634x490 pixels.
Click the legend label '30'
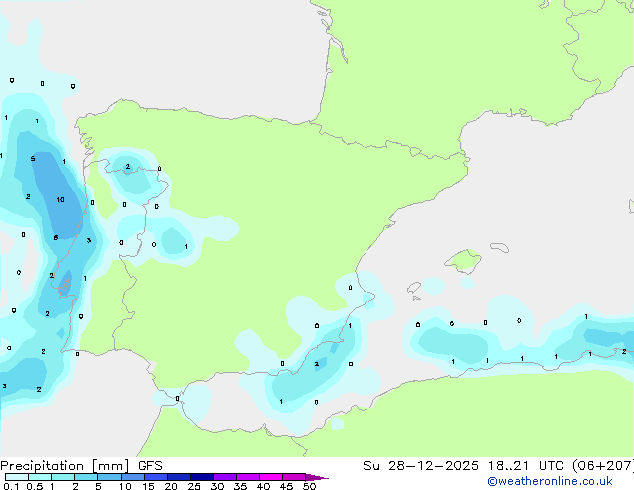(217, 486)
